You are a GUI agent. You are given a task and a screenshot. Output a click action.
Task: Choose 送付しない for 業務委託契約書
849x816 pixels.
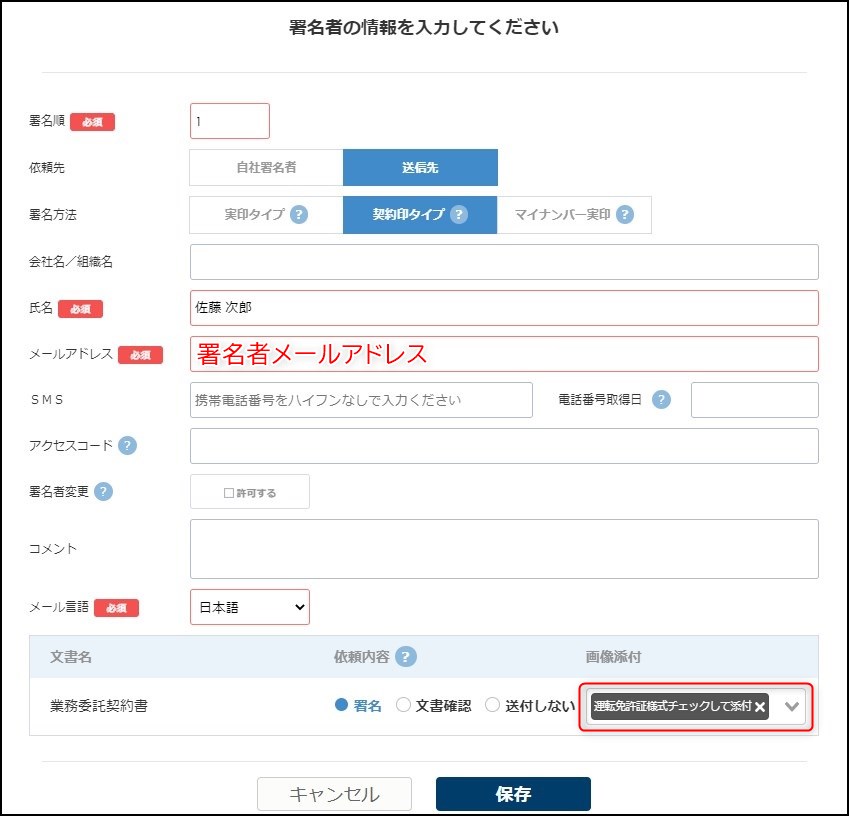click(x=492, y=705)
